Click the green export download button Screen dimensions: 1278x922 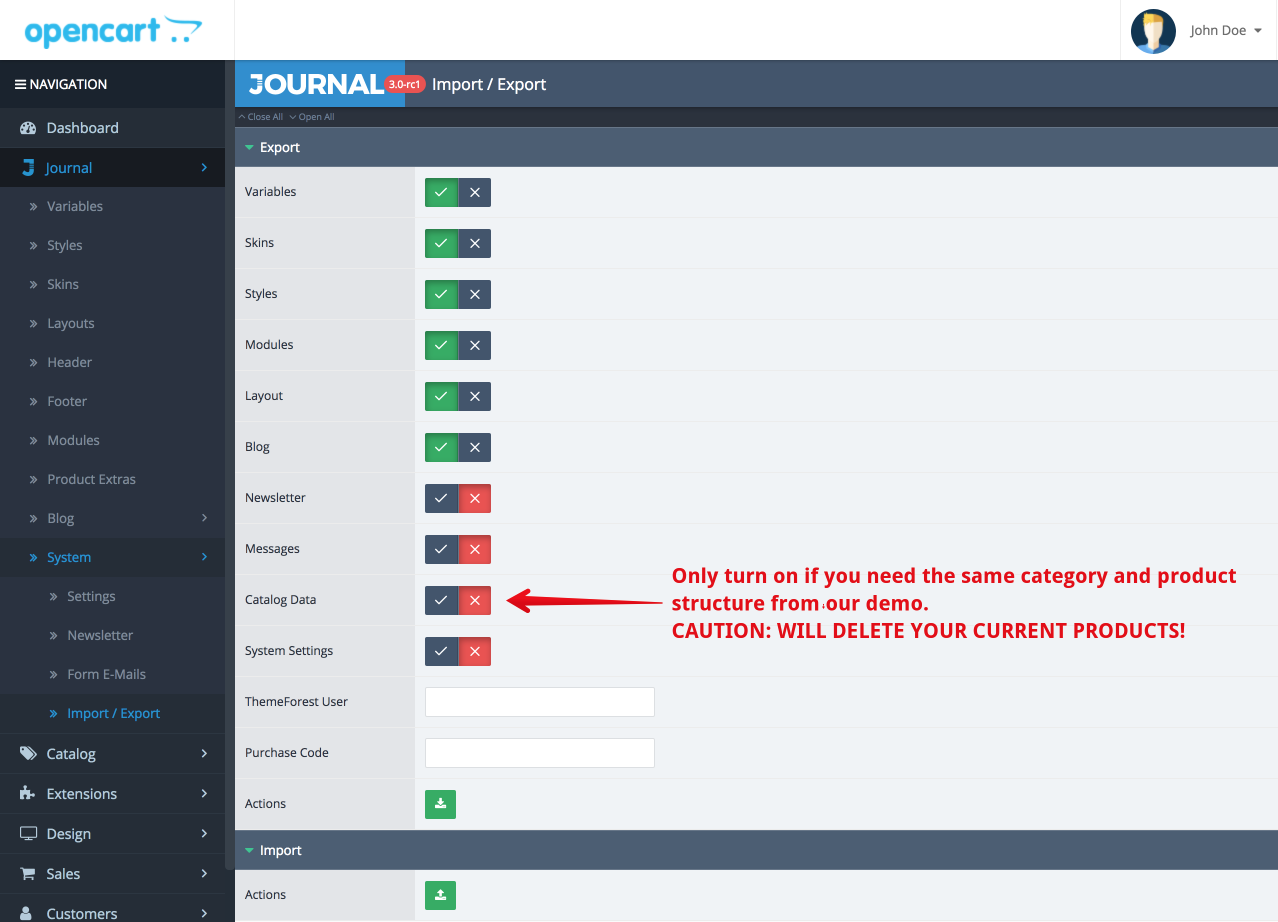tap(440, 804)
